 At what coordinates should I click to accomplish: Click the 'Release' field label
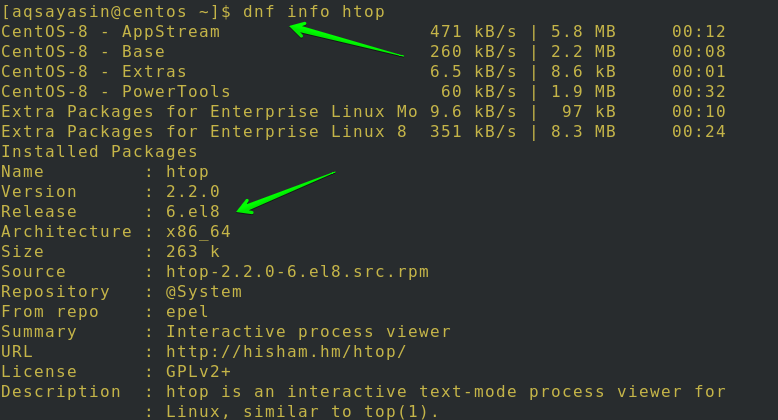[39, 211]
